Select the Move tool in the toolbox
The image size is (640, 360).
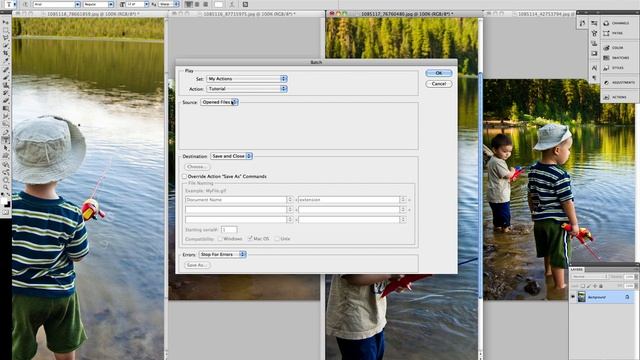coord(6,22)
